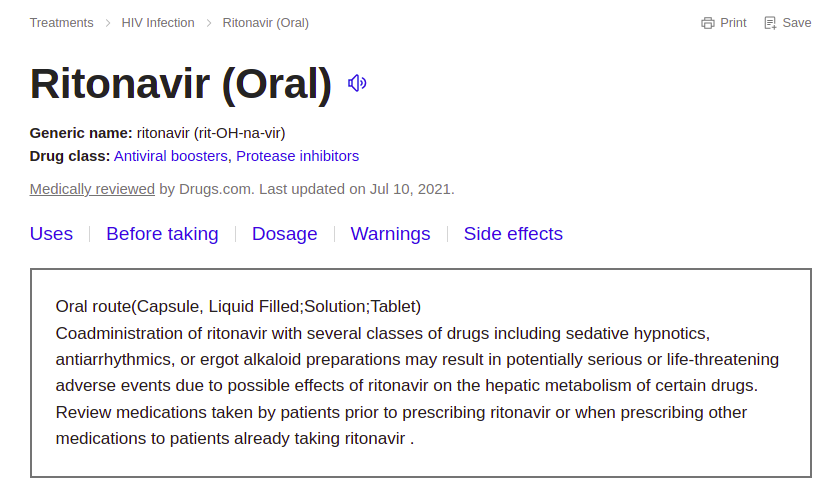Screen dimensions: 839x486
Task: Open the Print link text
Action: coord(733,23)
